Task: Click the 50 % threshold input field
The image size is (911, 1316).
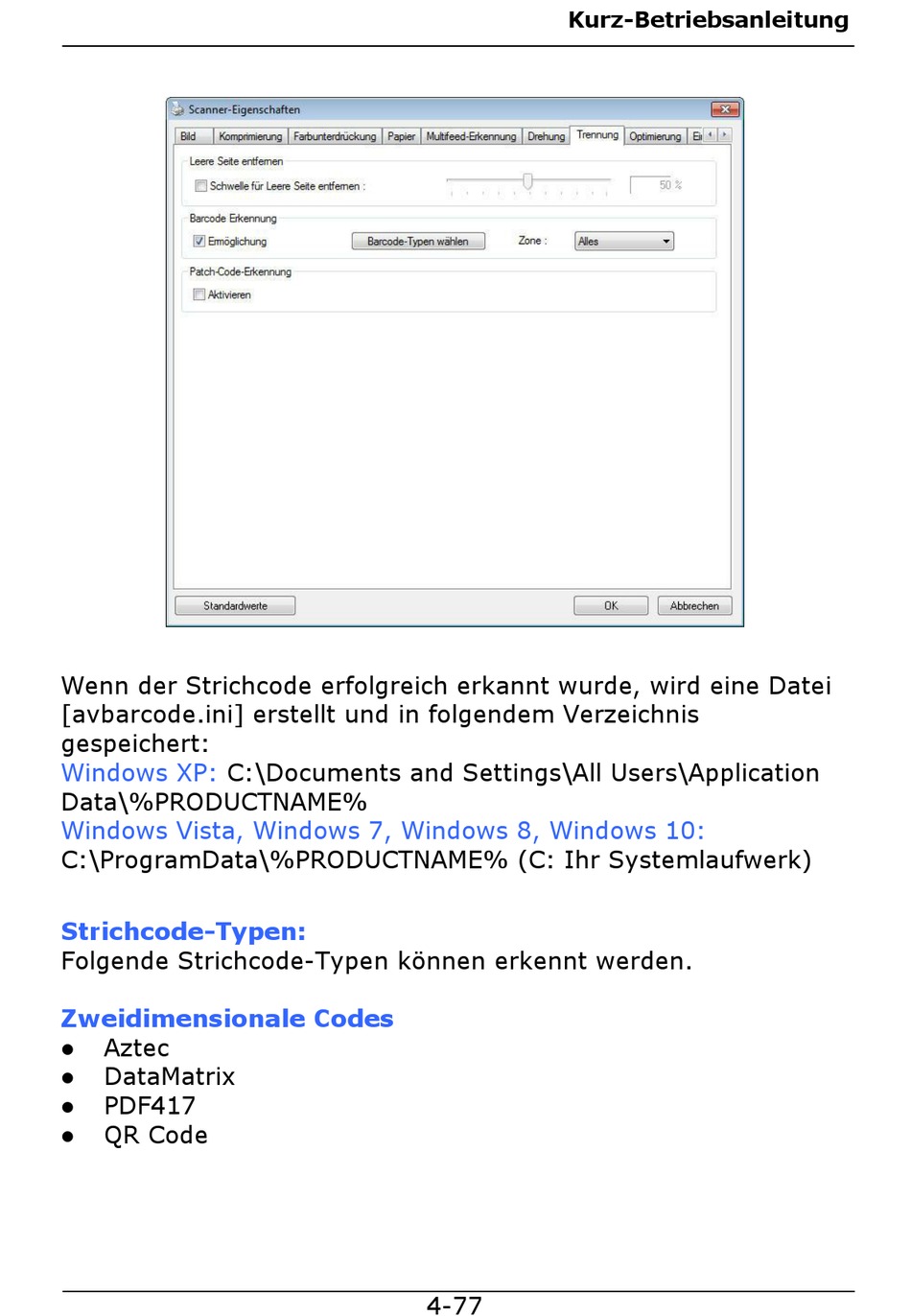Action: (657, 185)
